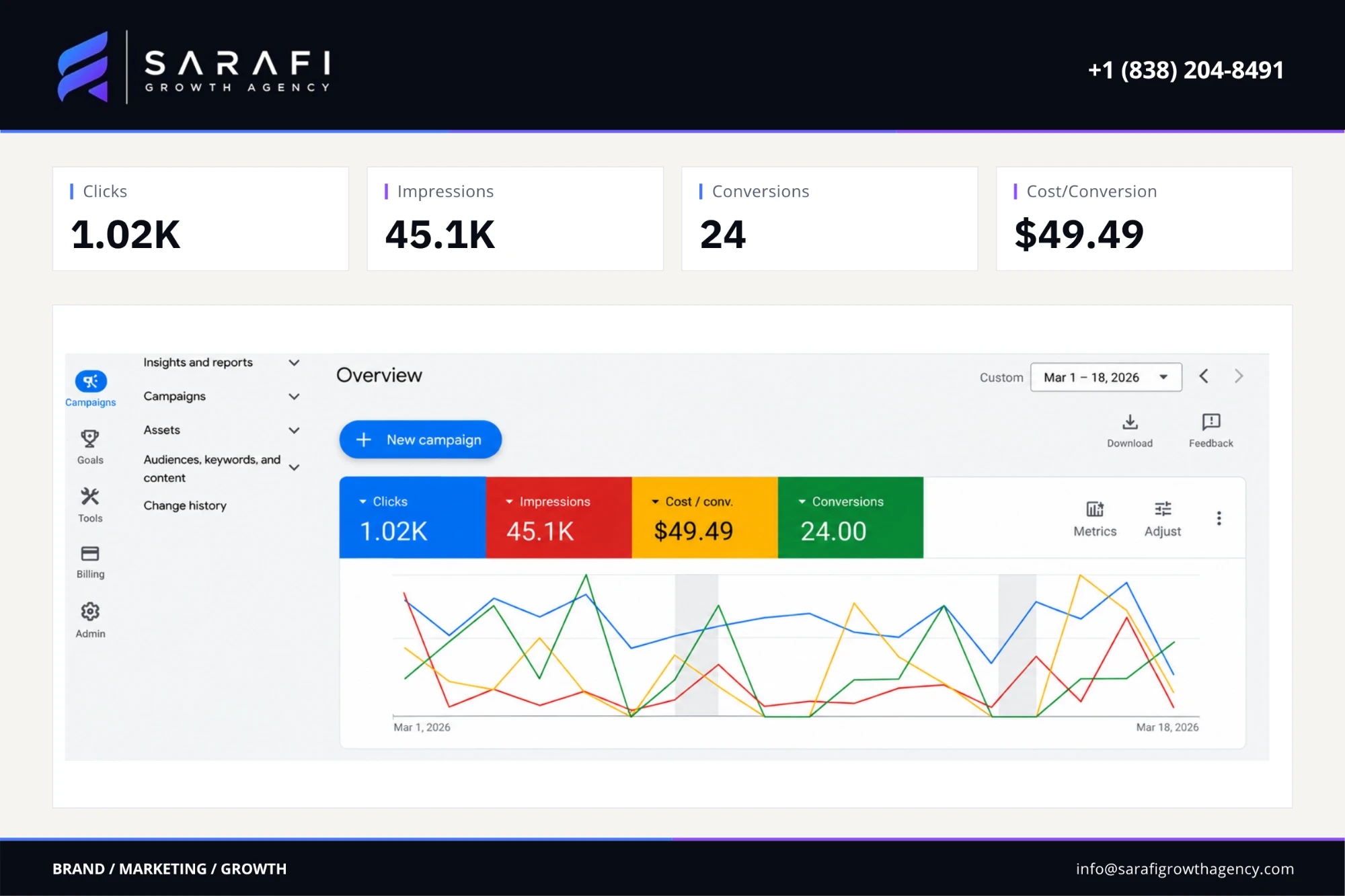
Task: Select Change history menu item
Action: (185, 505)
